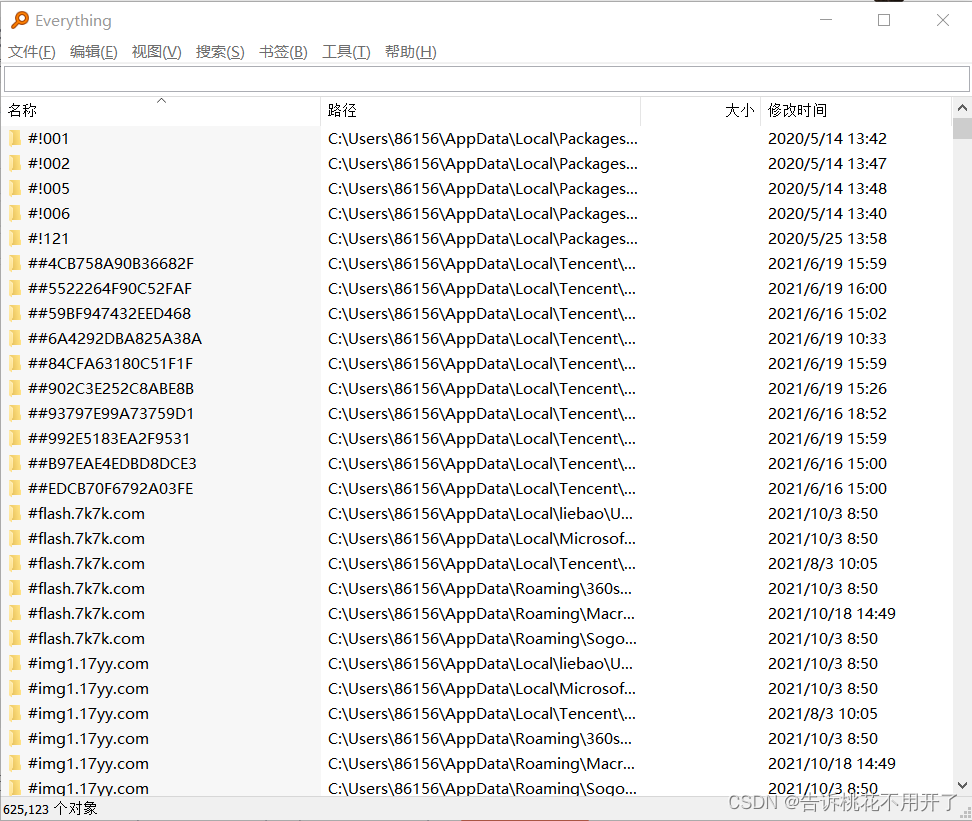The image size is (972, 821).
Task: Click folder icon of ##5522264F90C52FAF
Action: (x=15, y=288)
